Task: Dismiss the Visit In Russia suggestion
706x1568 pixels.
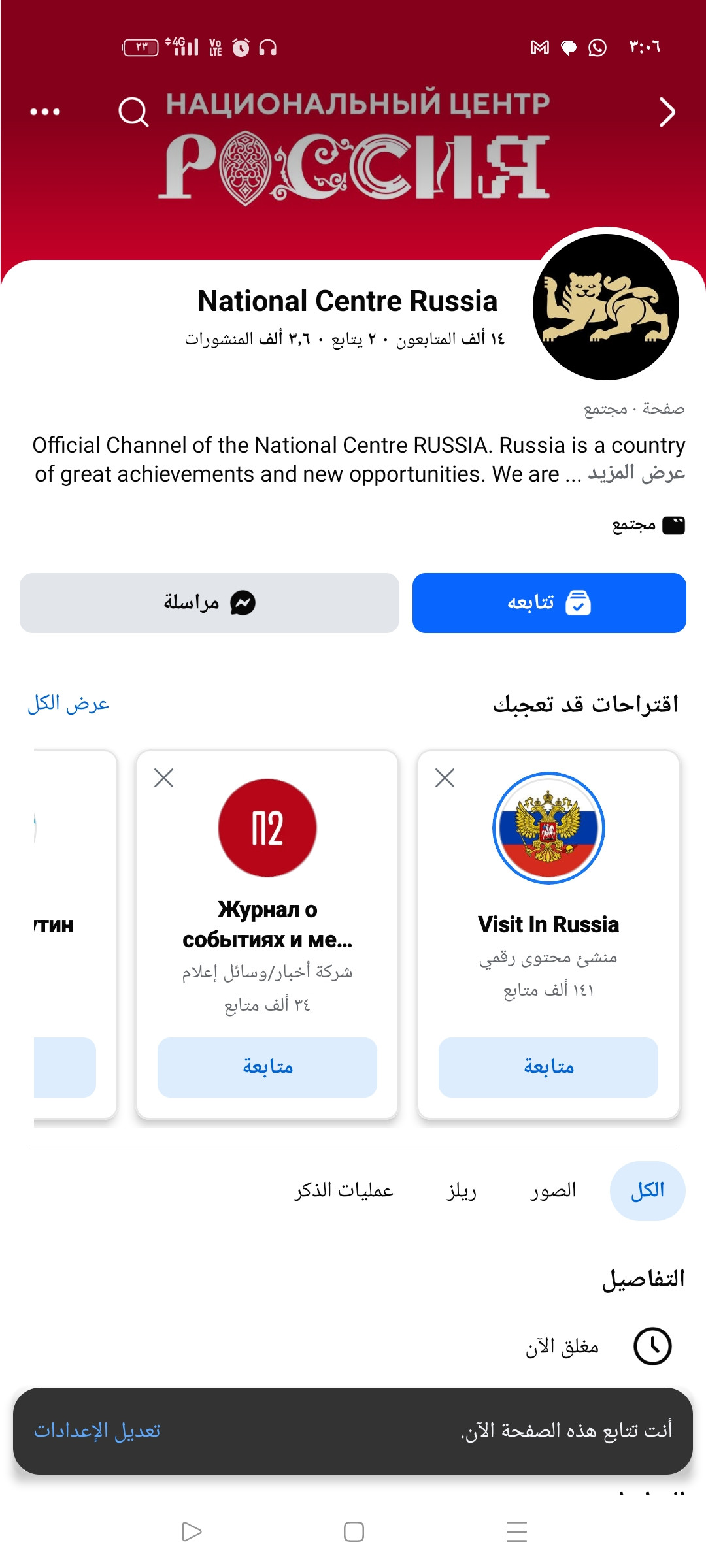Action: (445, 777)
